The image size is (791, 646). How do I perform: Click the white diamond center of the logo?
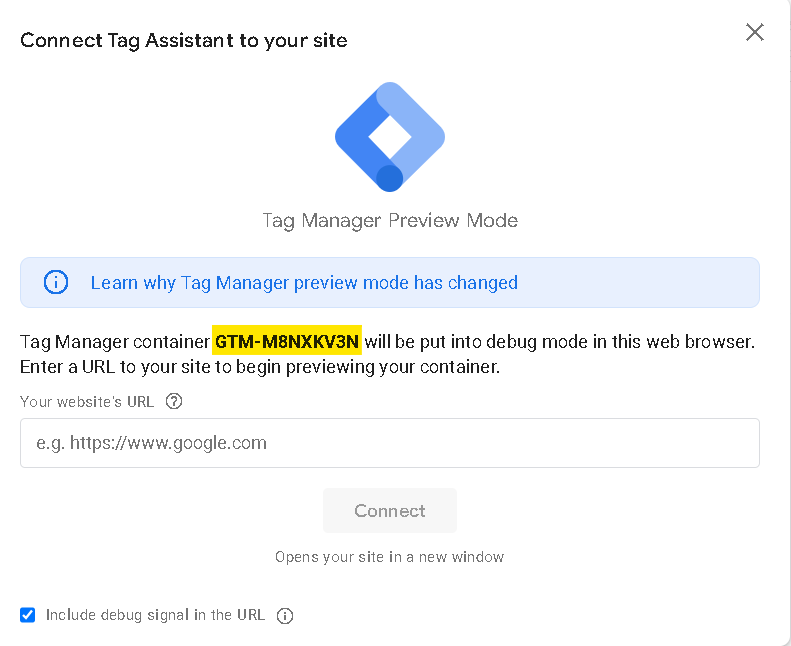tap(390, 137)
